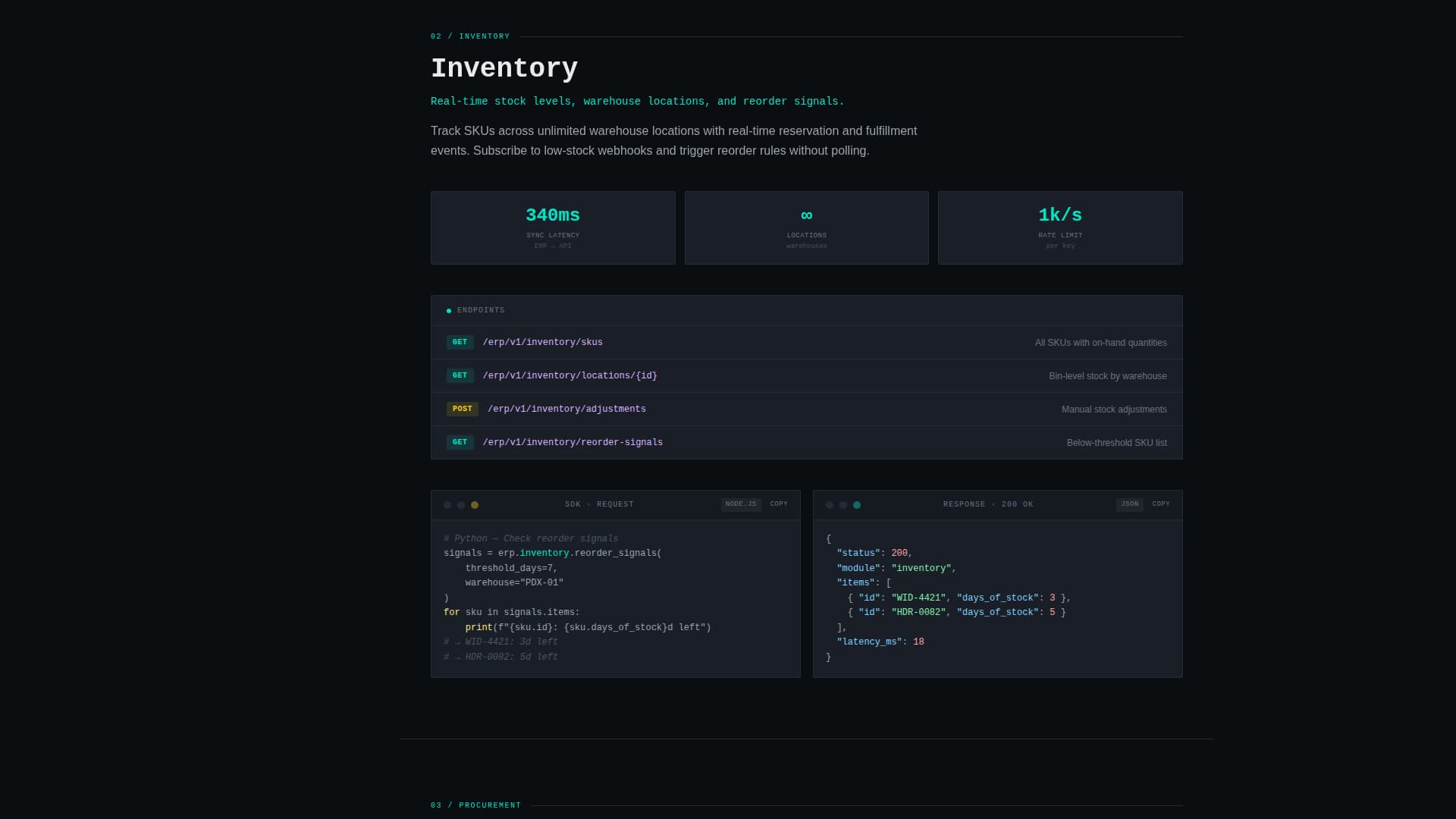Click the "module": "inventory" line
This screenshot has height=819, width=1456.
coord(896,569)
